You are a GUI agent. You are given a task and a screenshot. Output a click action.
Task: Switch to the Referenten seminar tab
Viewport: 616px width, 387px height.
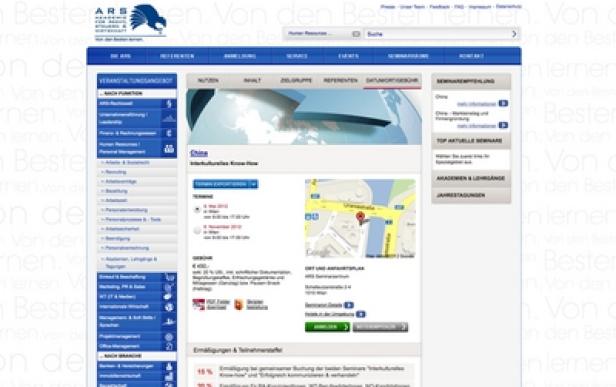tap(340, 81)
